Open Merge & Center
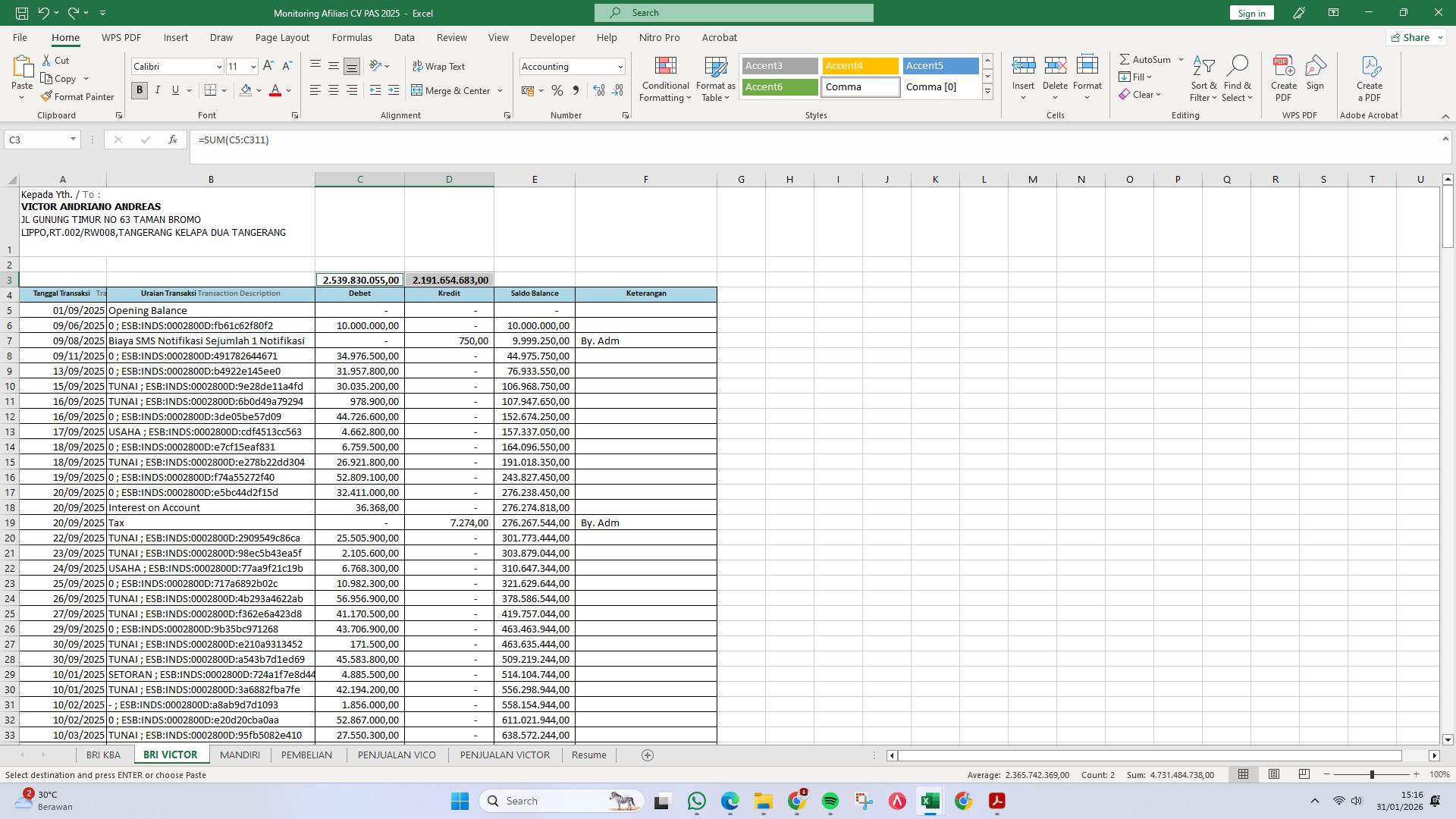Screen dimensions: 1456x819 coord(453,90)
